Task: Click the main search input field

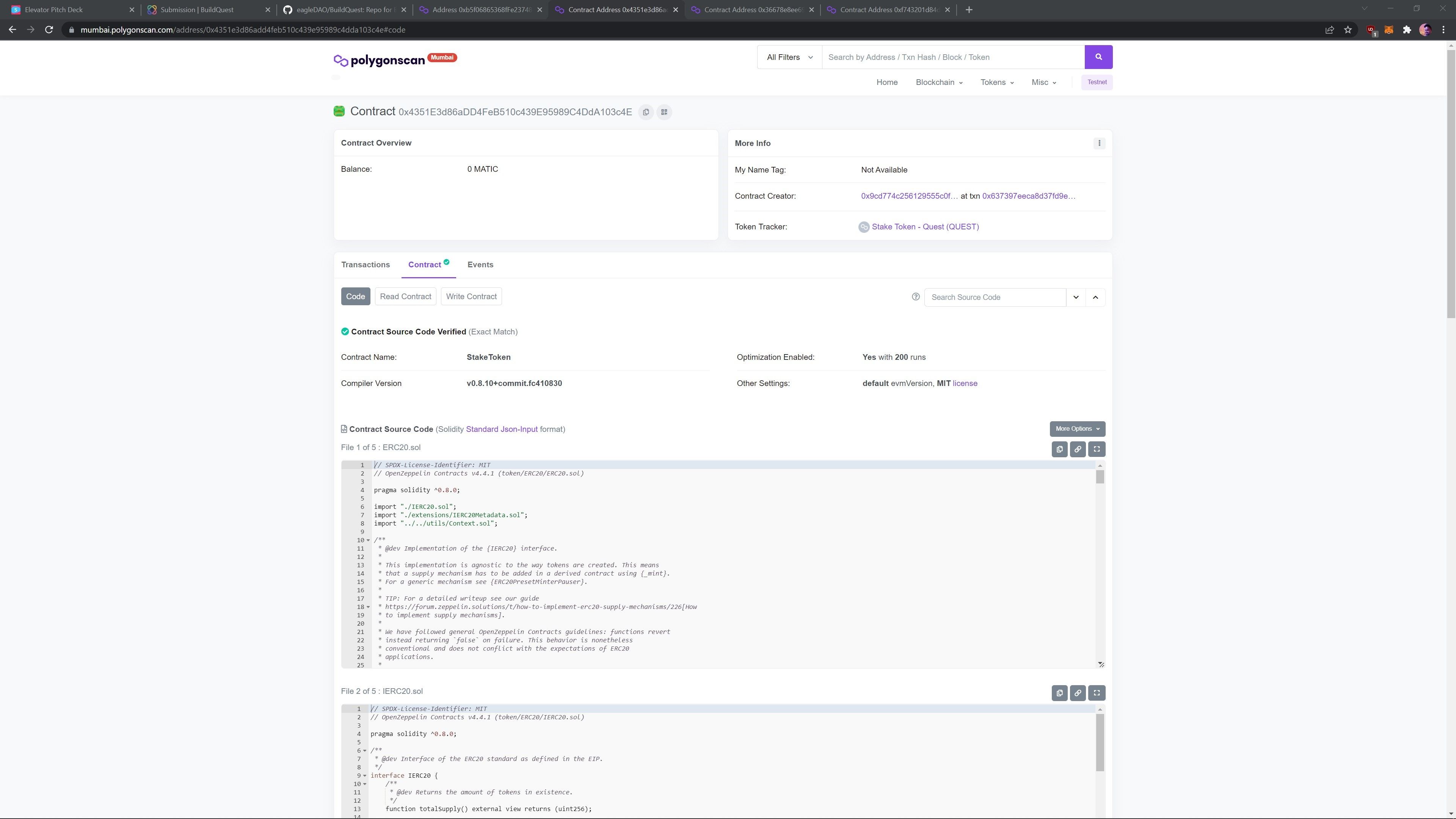Action: (953, 57)
